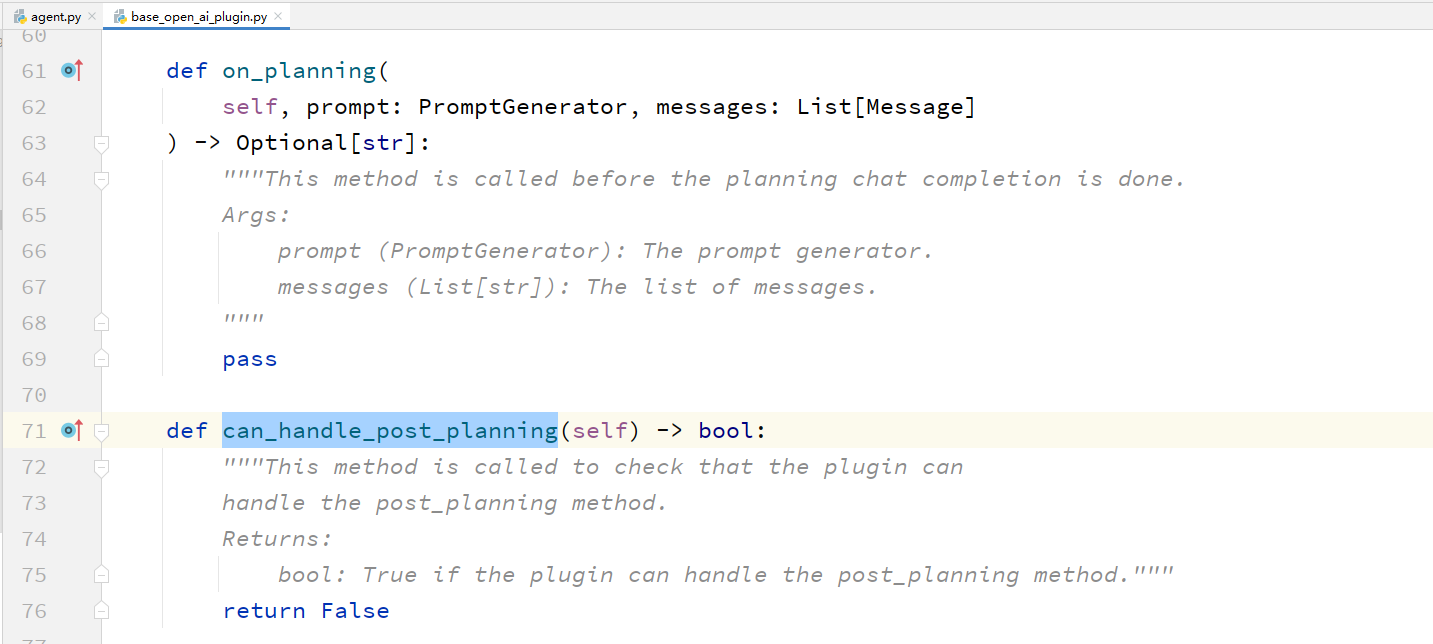Collapse can_handle_post_planning method at line 71
The image size is (1433, 644).
click(x=101, y=431)
